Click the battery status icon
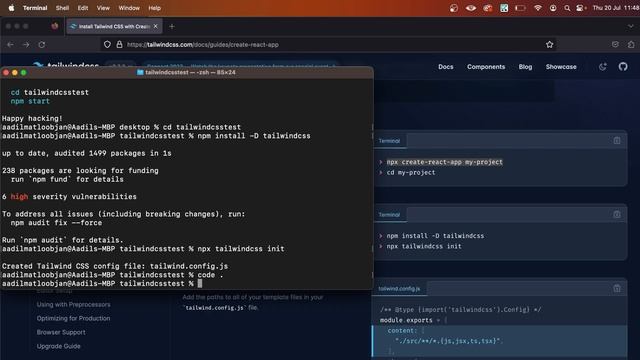The image size is (640, 360). click(x=520, y=8)
